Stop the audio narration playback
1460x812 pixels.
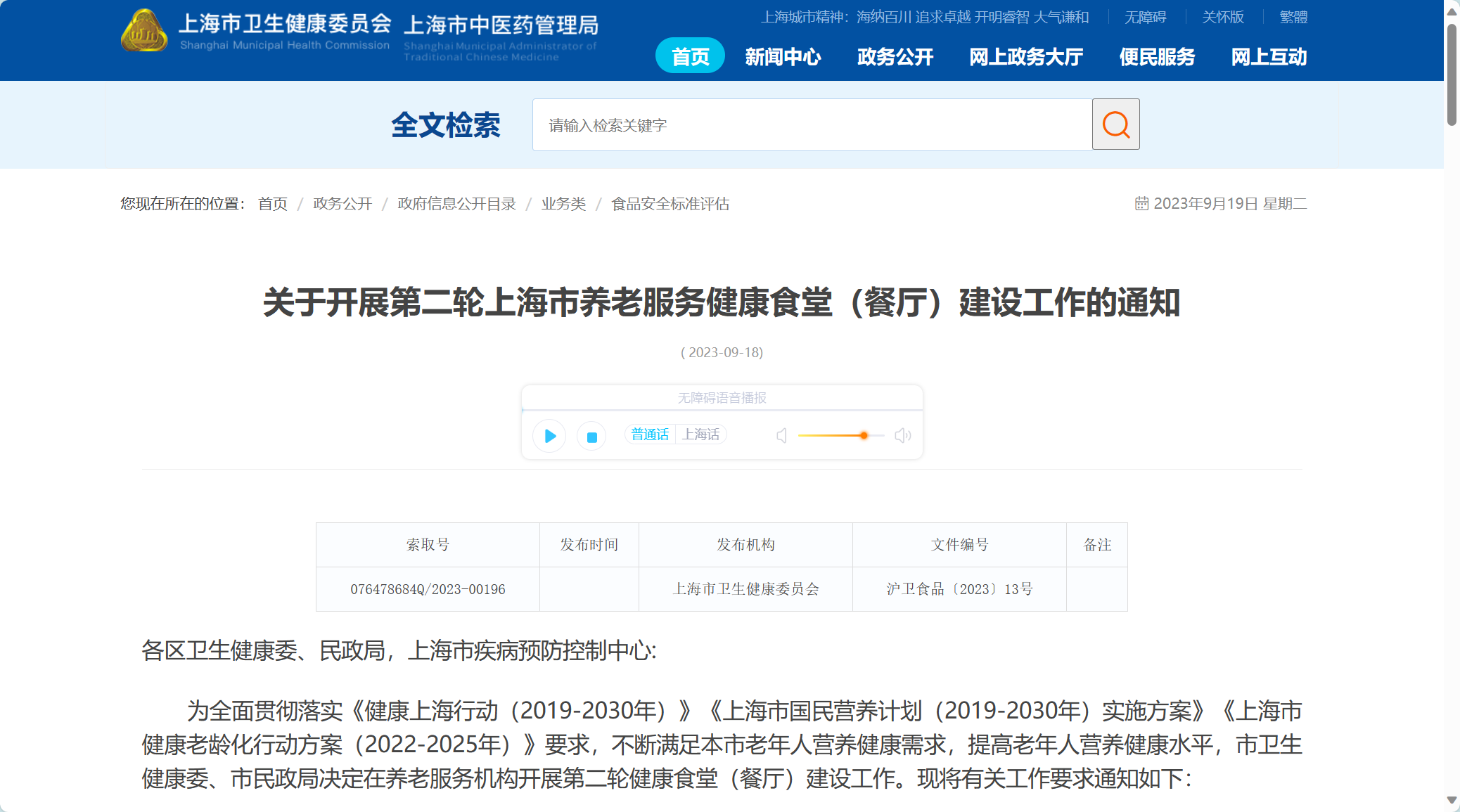pos(591,437)
